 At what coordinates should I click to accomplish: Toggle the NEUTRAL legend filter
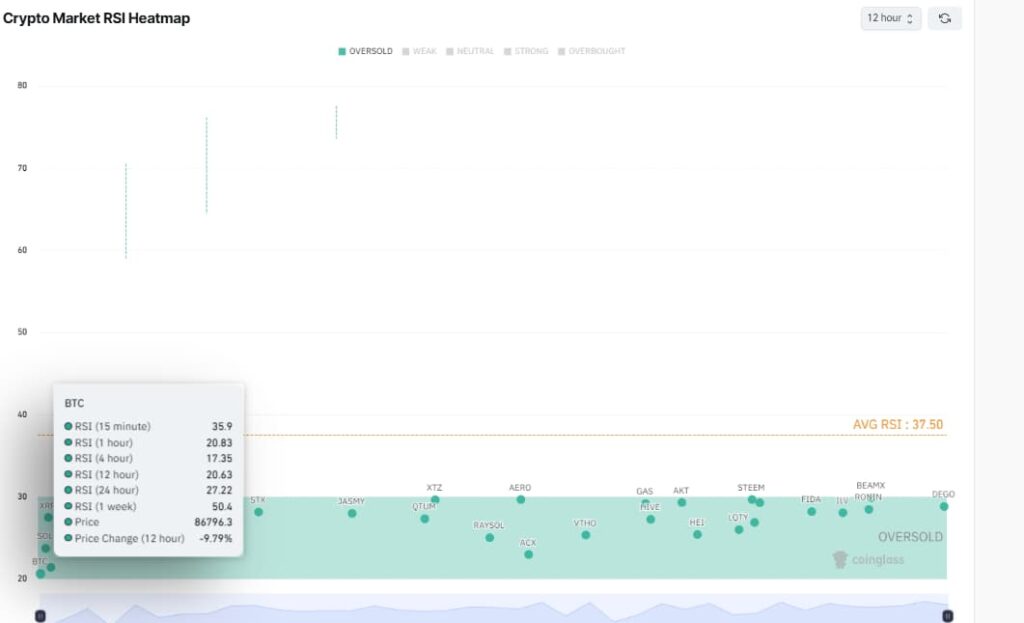click(470, 51)
